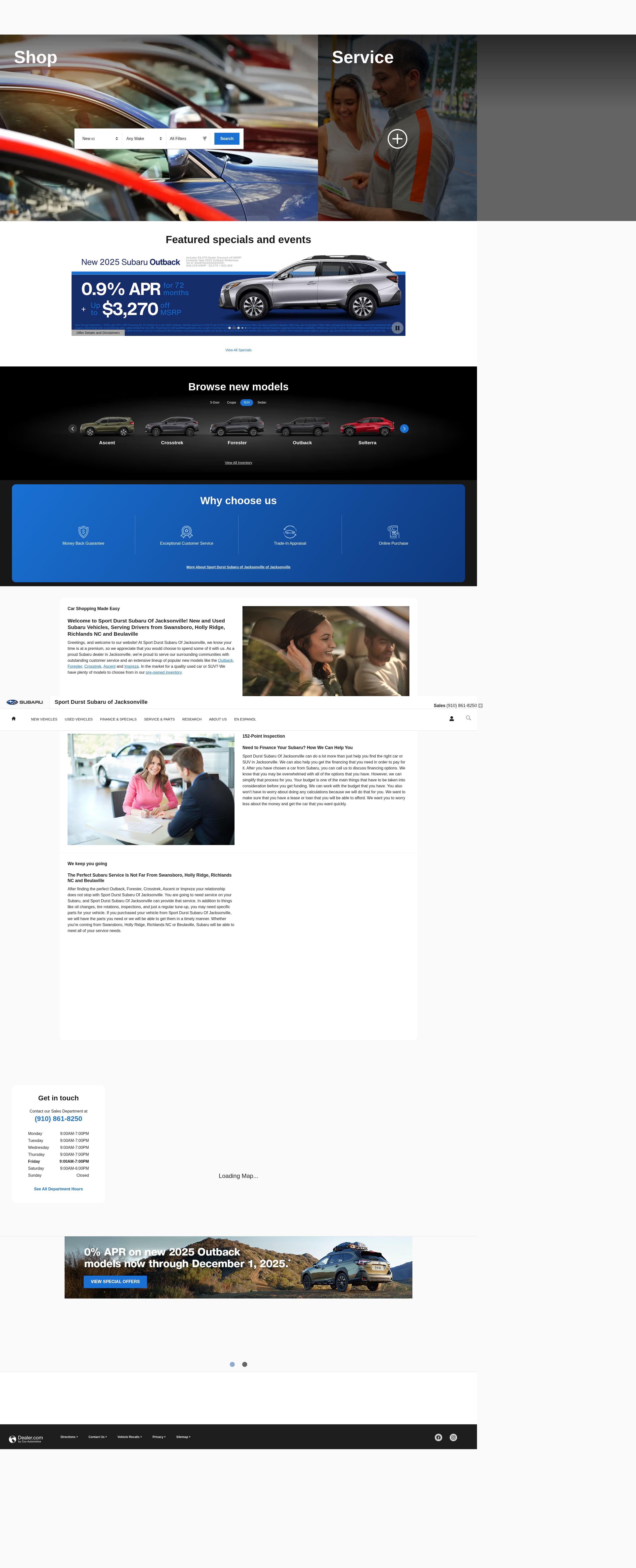The image size is (636, 1568).
Task: Open the Facebook icon in footer
Action: 438,1437
